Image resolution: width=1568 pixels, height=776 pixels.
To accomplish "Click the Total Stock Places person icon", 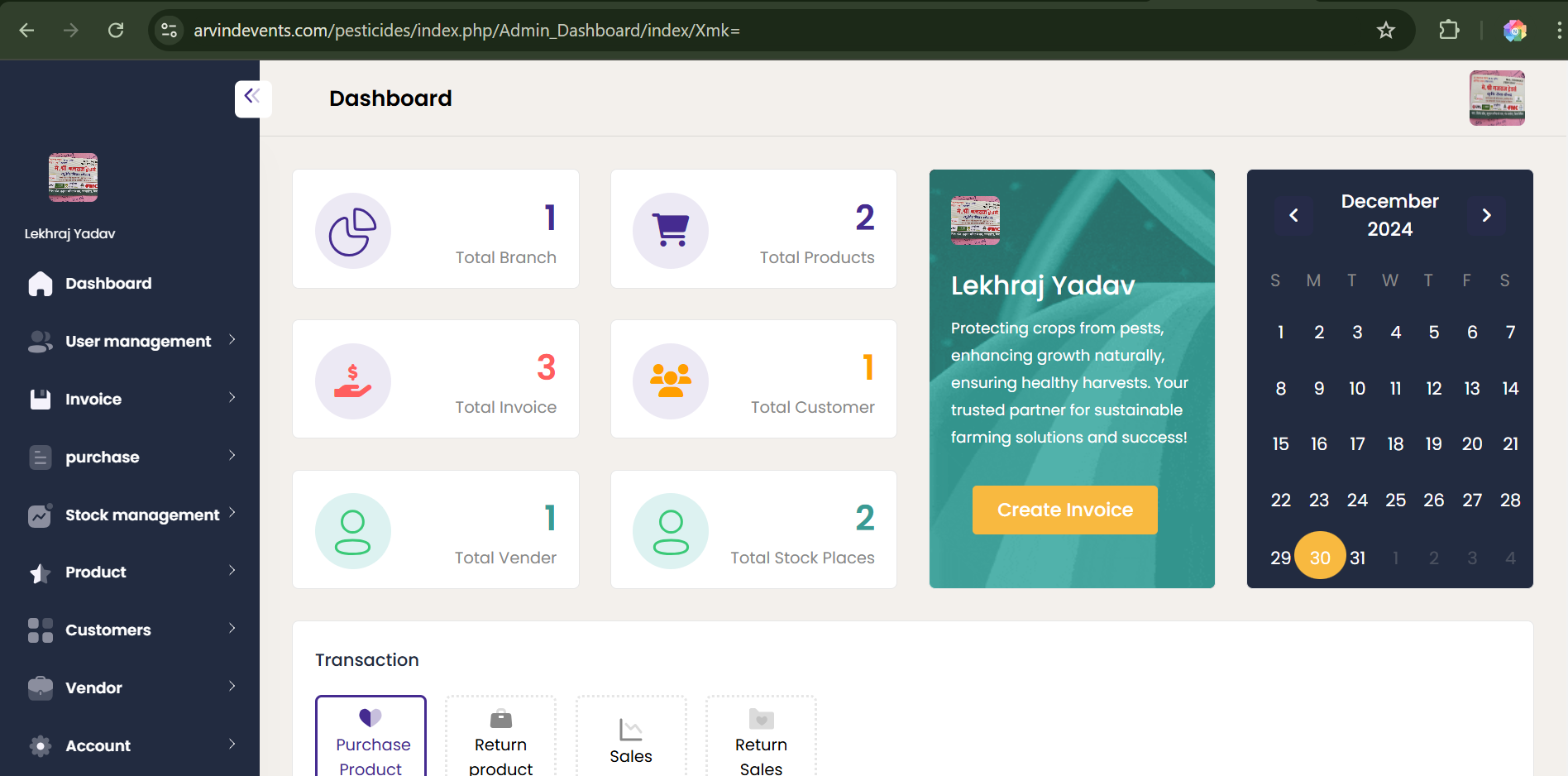I will 670,531.
